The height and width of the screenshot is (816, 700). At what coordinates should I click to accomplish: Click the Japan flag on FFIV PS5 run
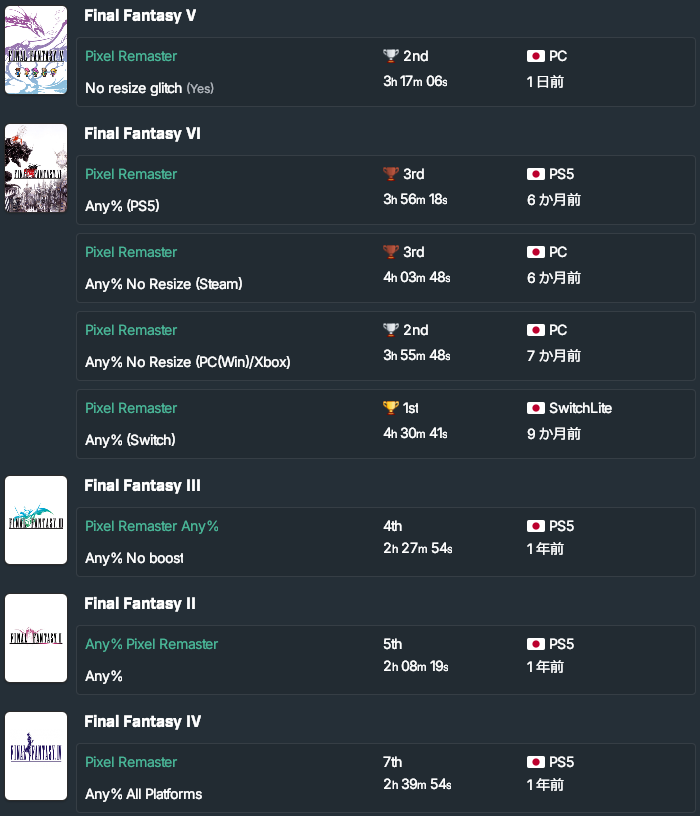pyautogui.click(x=536, y=762)
